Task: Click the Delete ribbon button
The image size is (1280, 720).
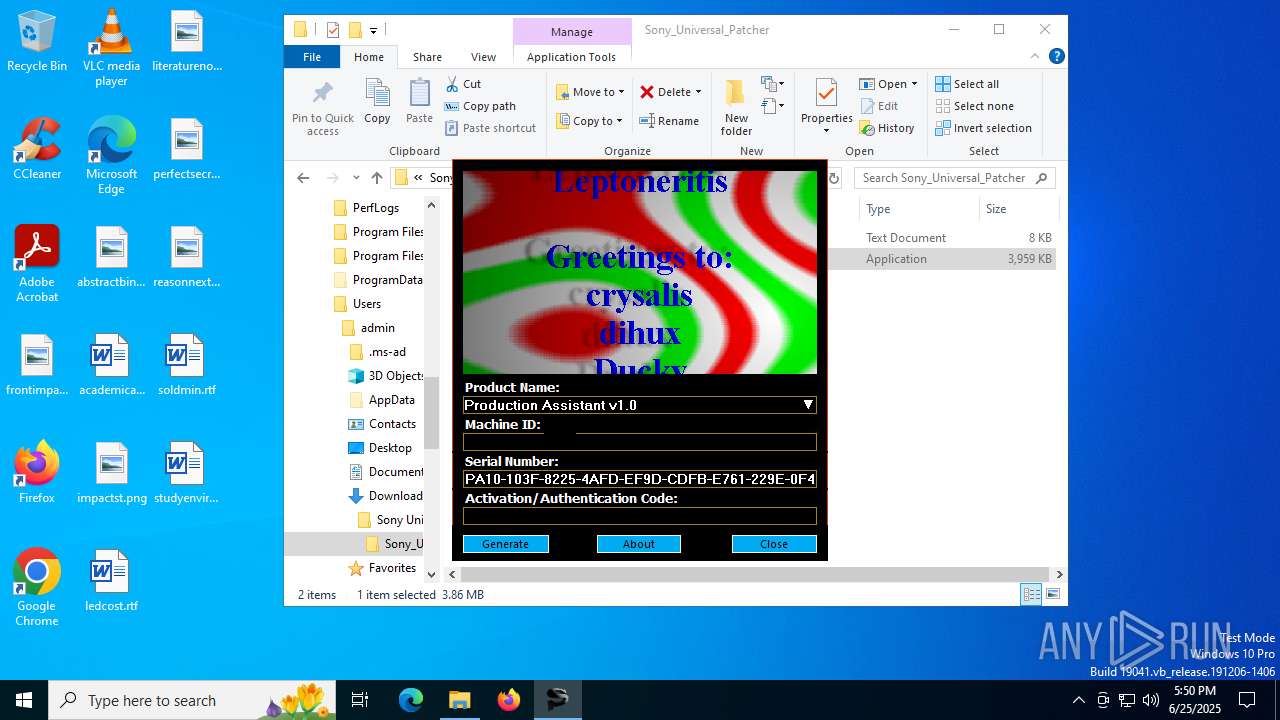Action: pyautogui.click(x=665, y=92)
